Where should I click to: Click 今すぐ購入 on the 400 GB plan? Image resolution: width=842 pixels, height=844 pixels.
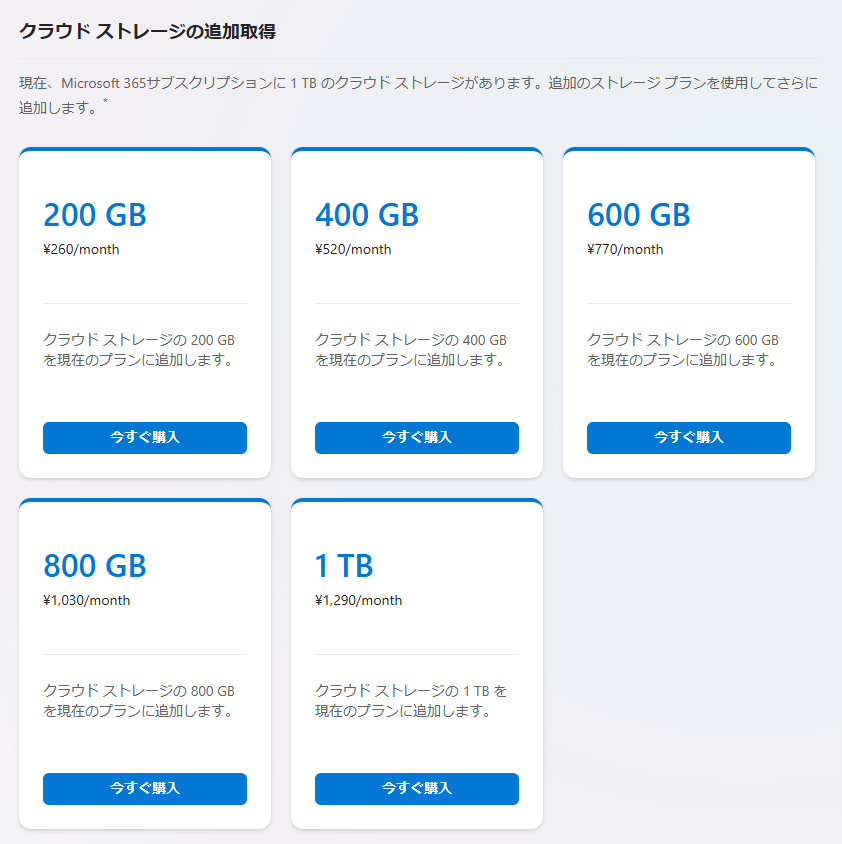pos(416,438)
